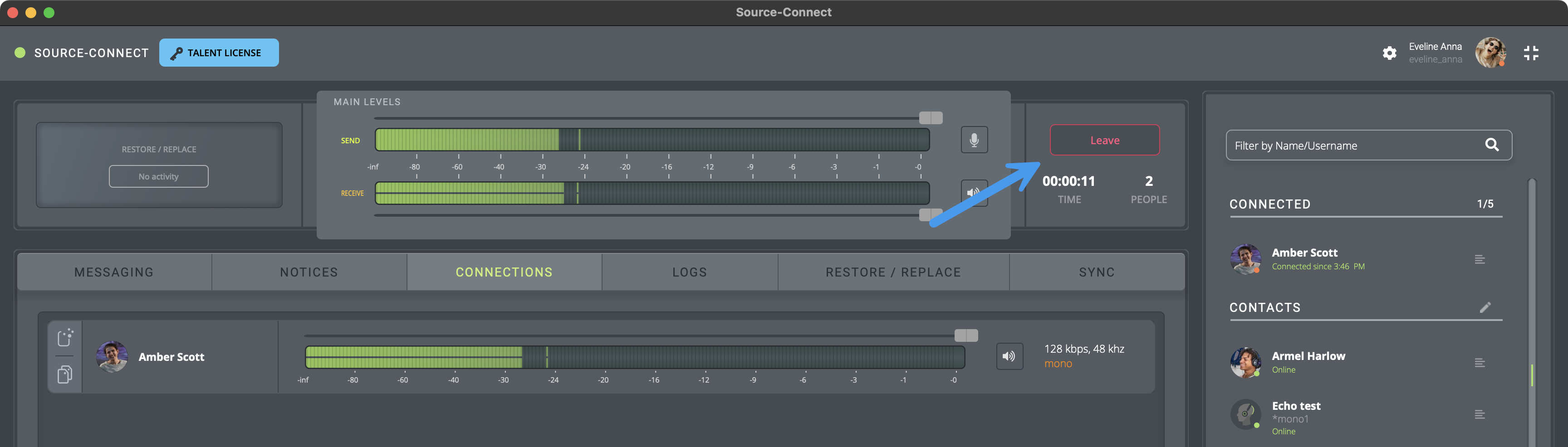1568x447 pixels.
Task: Toggle the send microphone mute
Action: coord(974,140)
